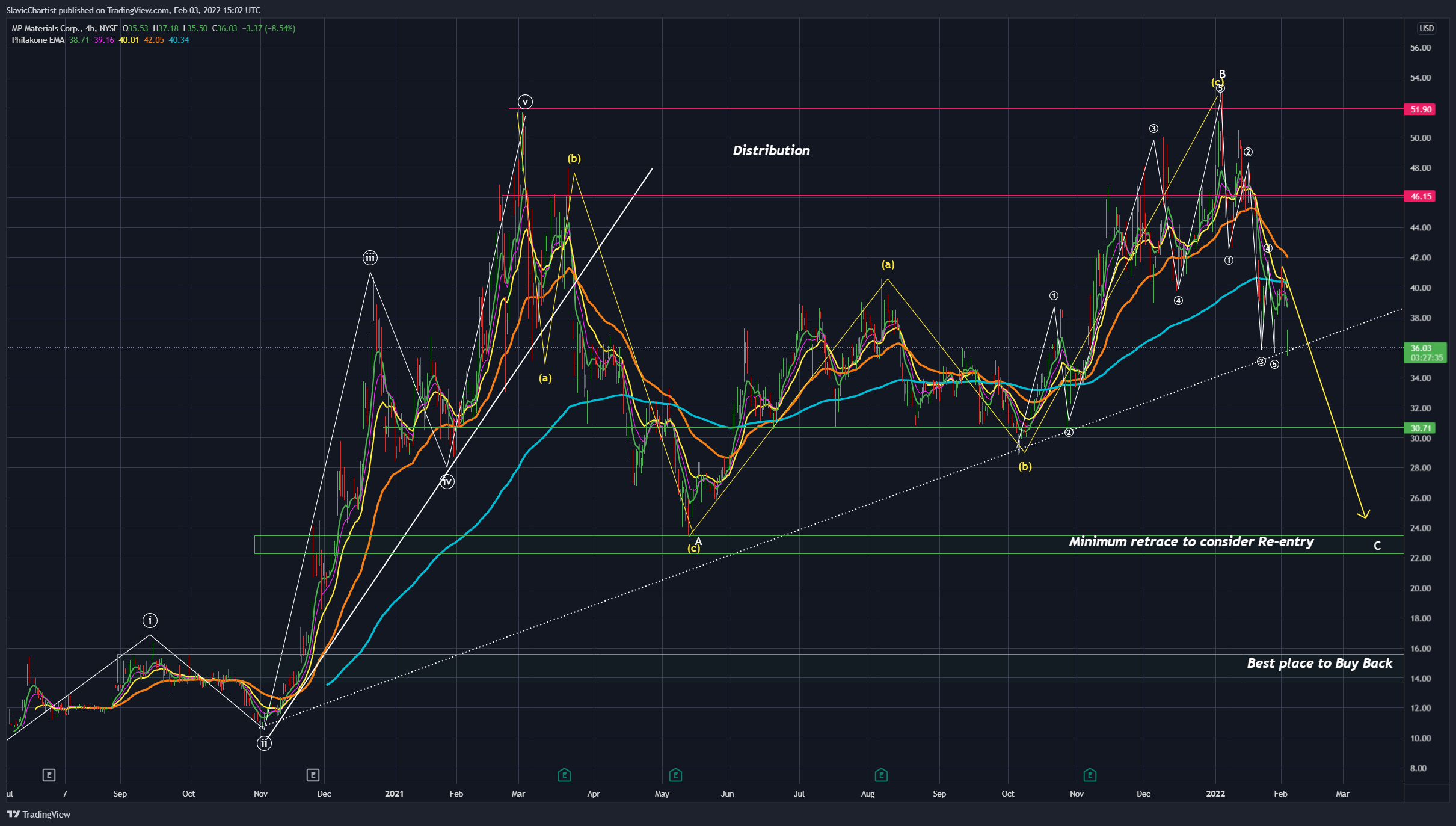Open the green earnings marker after August 2021
This screenshot has height=826, width=1456.
[x=881, y=775]
